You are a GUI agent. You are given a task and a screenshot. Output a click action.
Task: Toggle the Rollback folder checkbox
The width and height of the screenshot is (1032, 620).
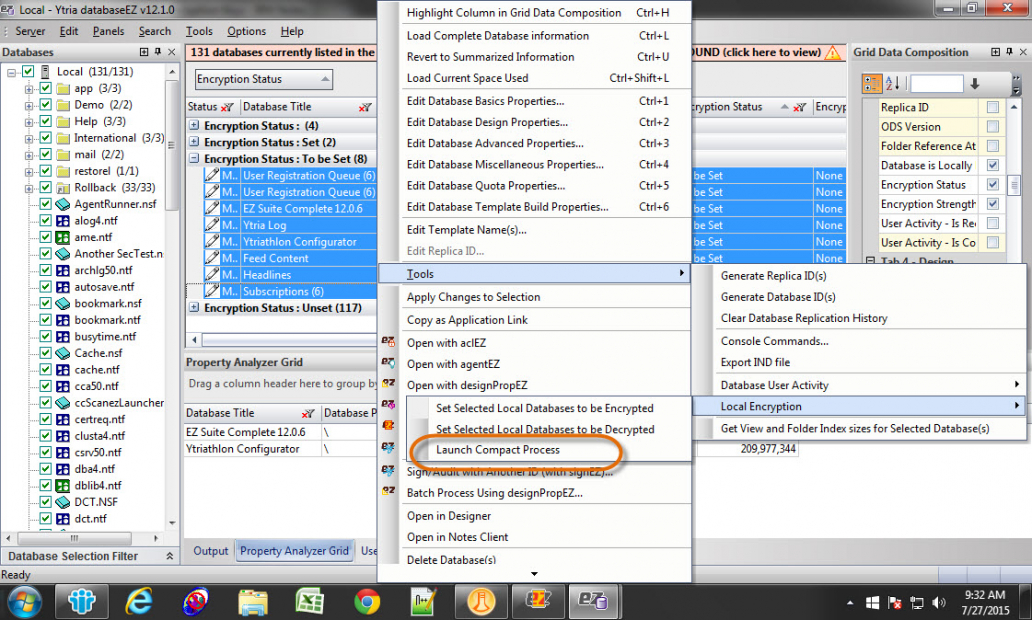[45, 188]
